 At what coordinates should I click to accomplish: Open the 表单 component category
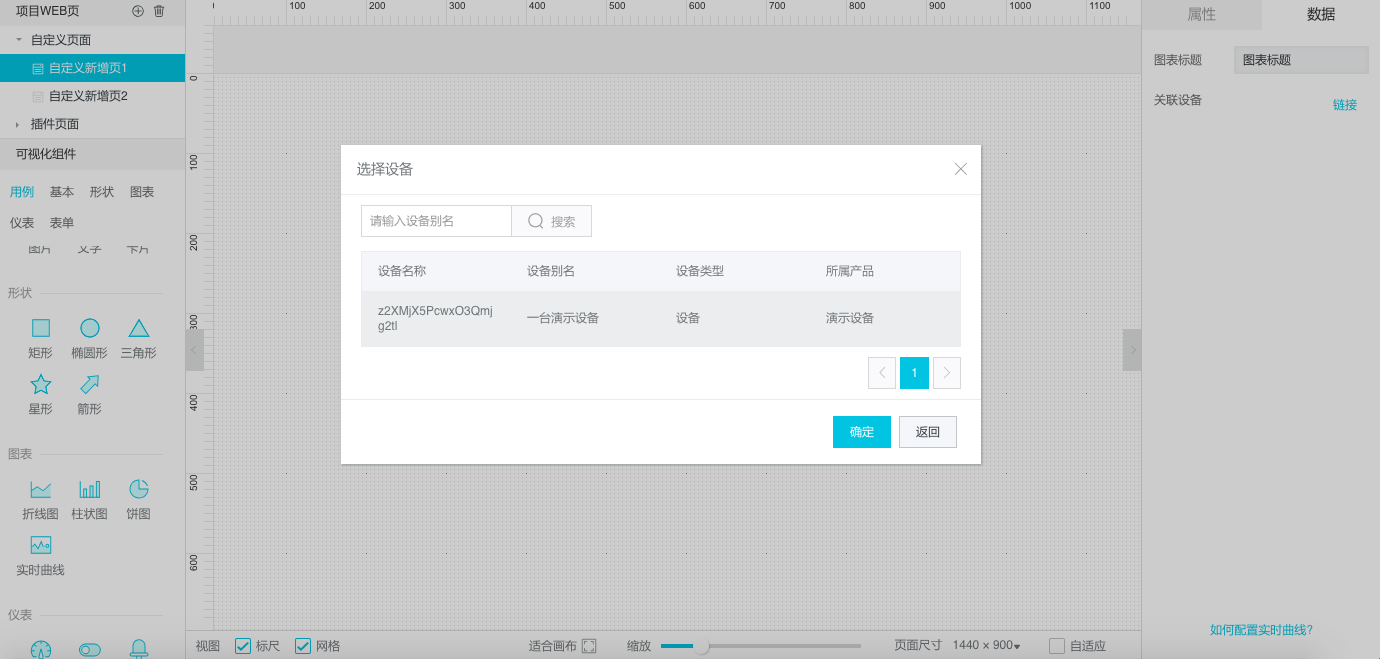[62, 223]
